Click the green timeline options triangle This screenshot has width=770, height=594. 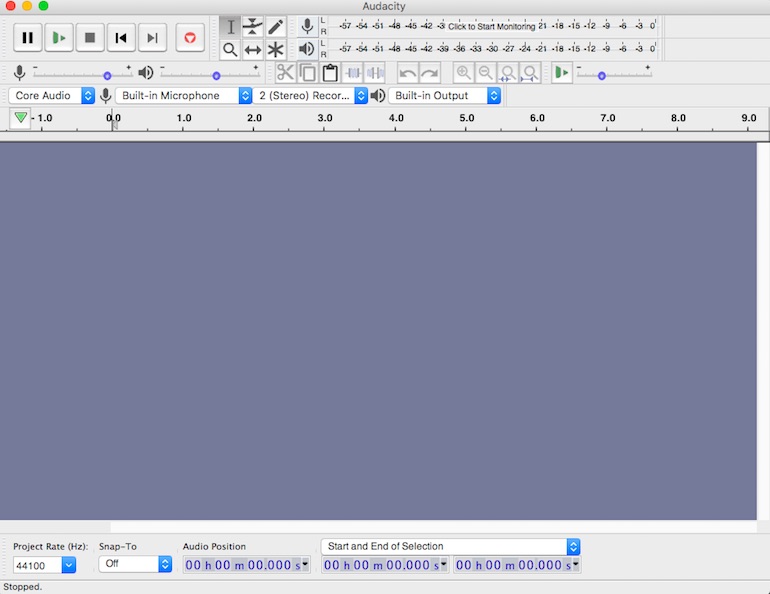(x=20, y=118)
